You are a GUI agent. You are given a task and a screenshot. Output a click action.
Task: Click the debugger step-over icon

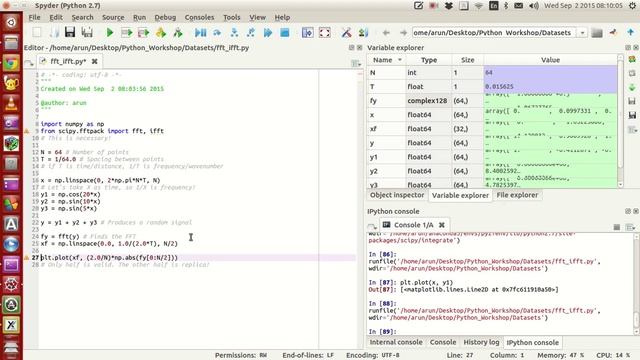pyautogui.click(x=217, y=33)
